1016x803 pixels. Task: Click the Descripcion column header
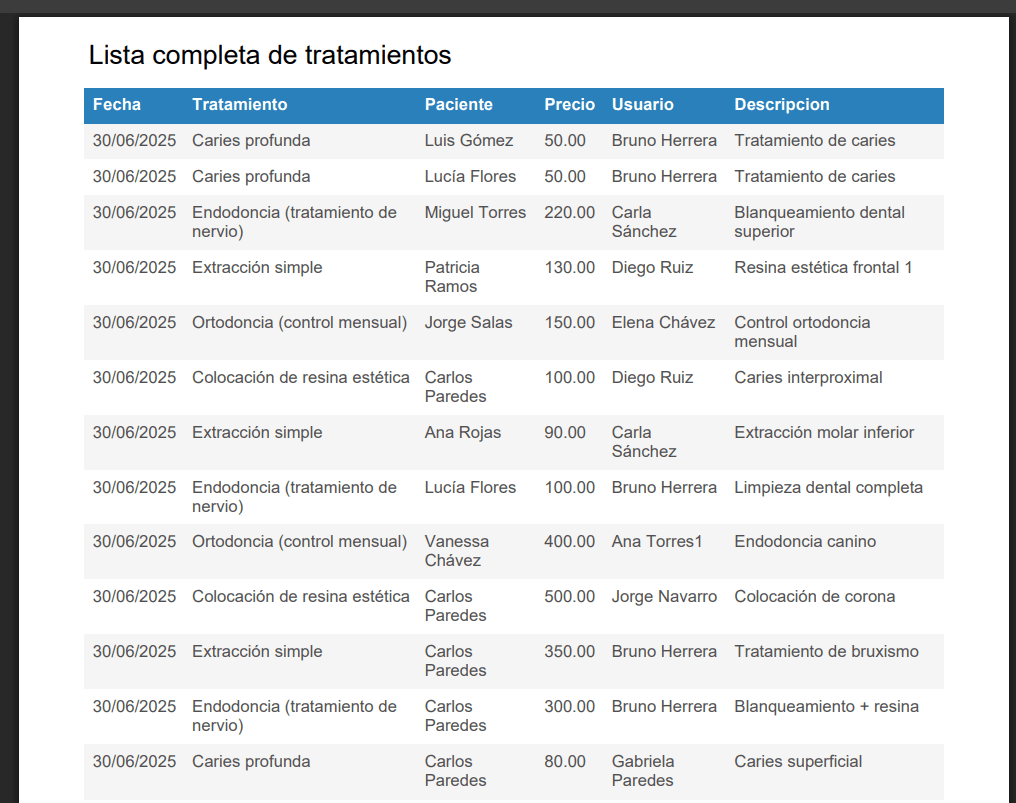[x=781, y=105]
